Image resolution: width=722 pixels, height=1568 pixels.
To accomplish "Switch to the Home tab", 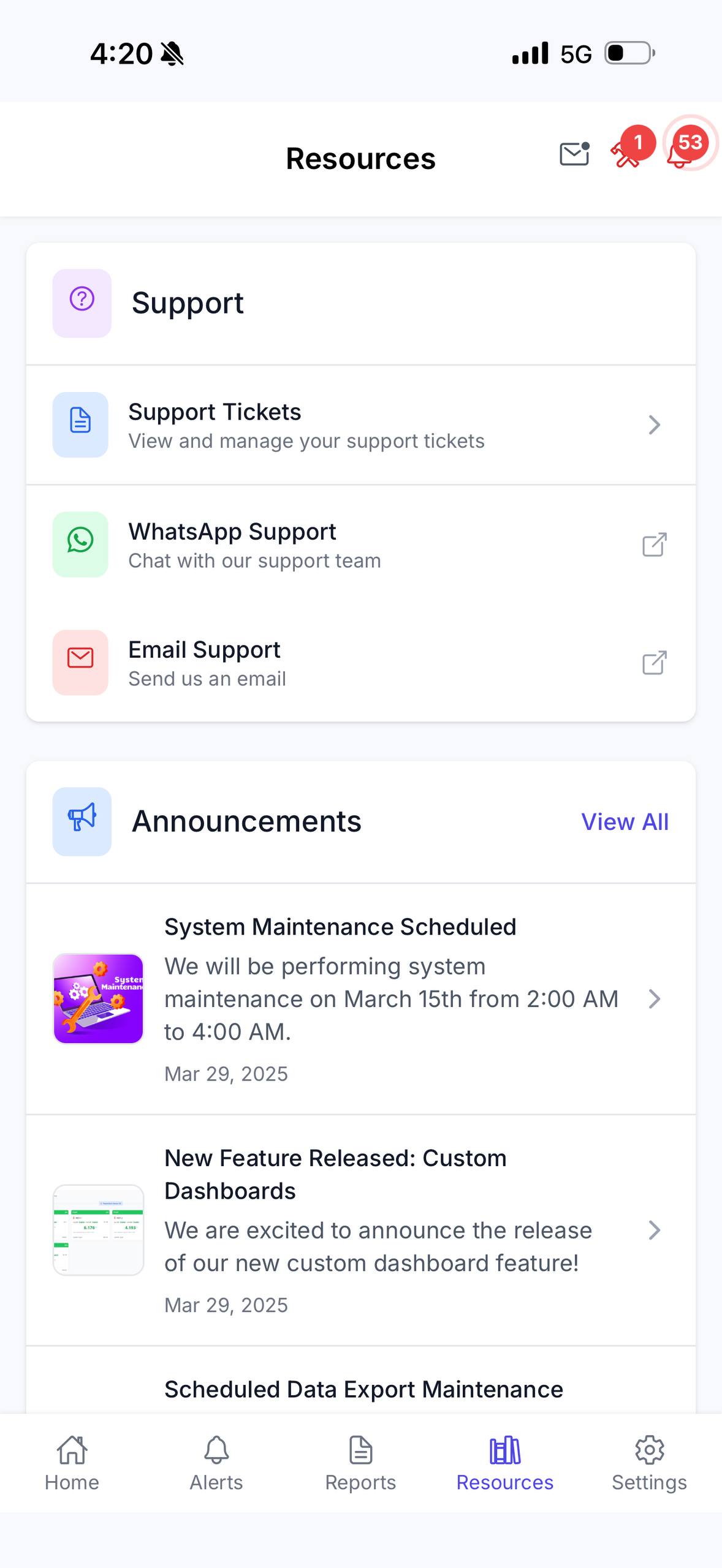I will click(72, 1464).
